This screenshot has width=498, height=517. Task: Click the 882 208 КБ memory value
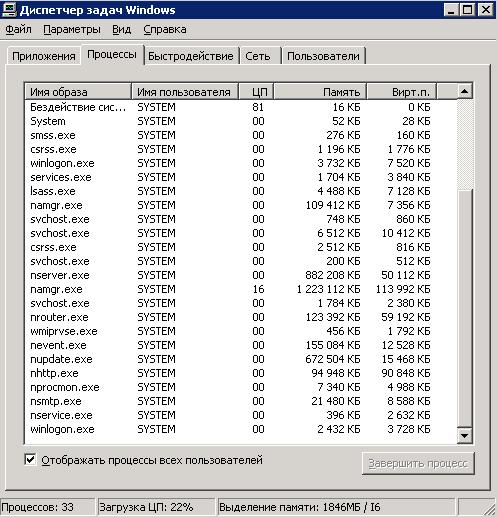(333, 275)
